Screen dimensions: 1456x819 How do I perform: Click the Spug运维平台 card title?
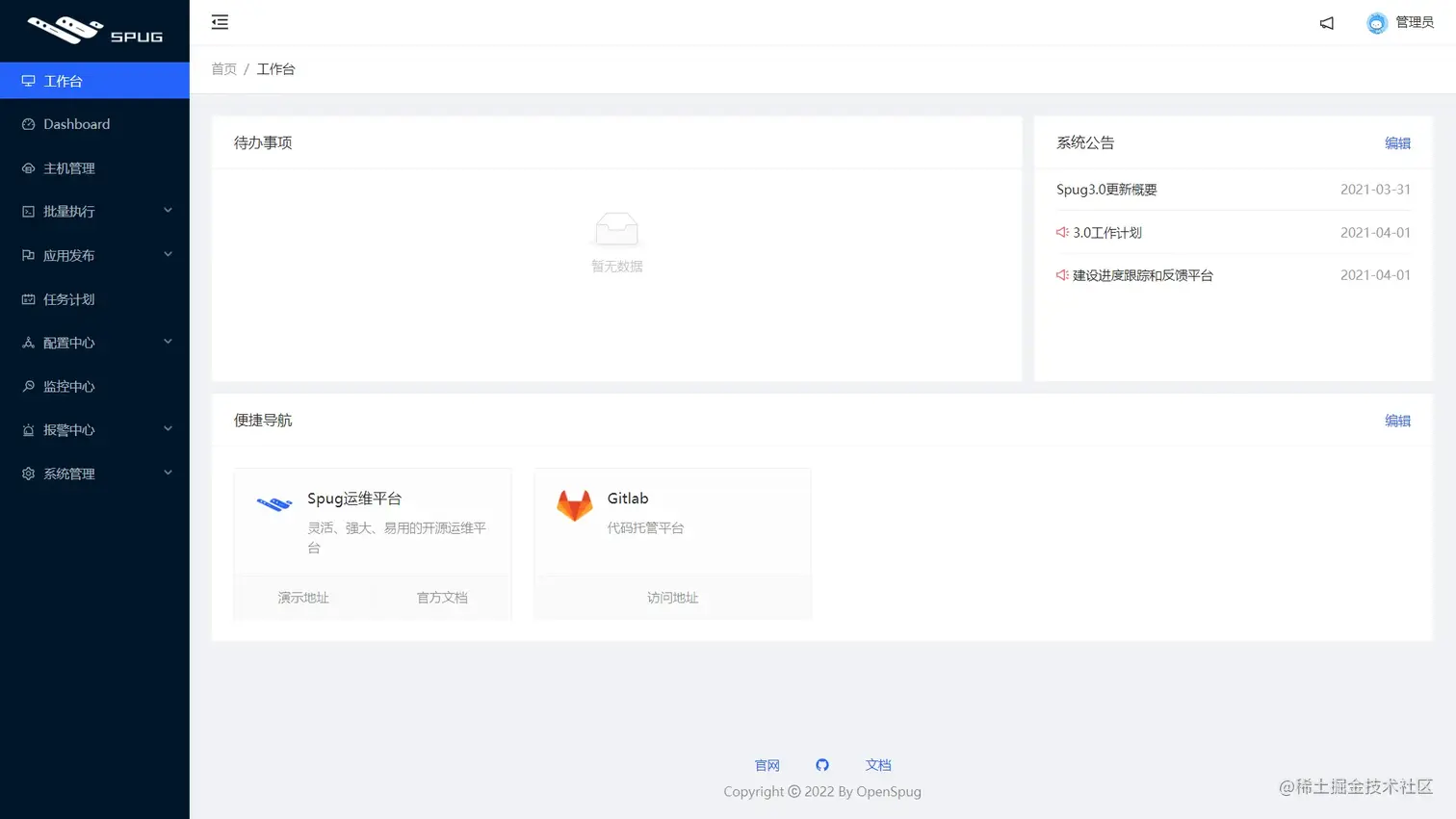354,499
